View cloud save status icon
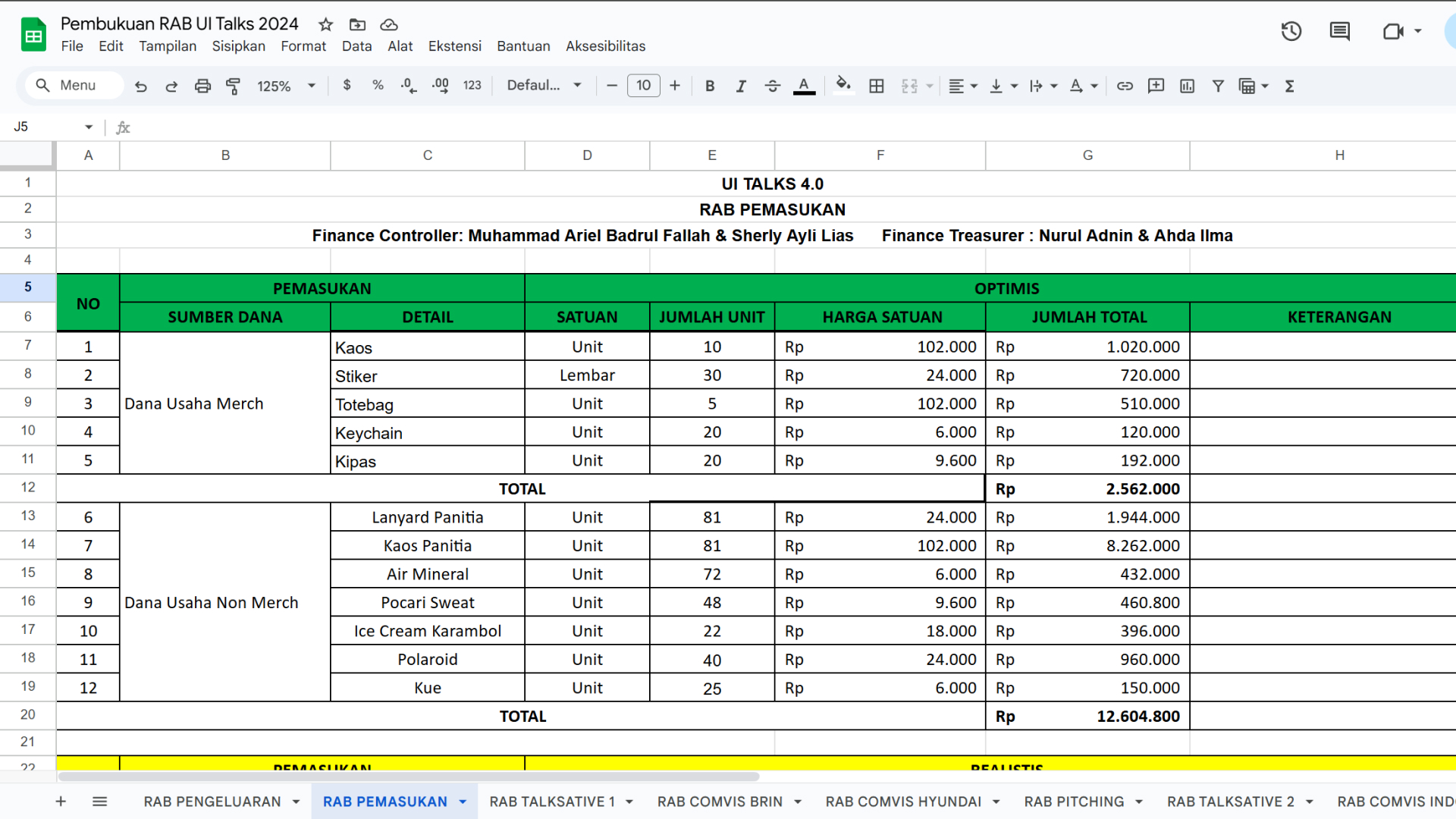 389,24
